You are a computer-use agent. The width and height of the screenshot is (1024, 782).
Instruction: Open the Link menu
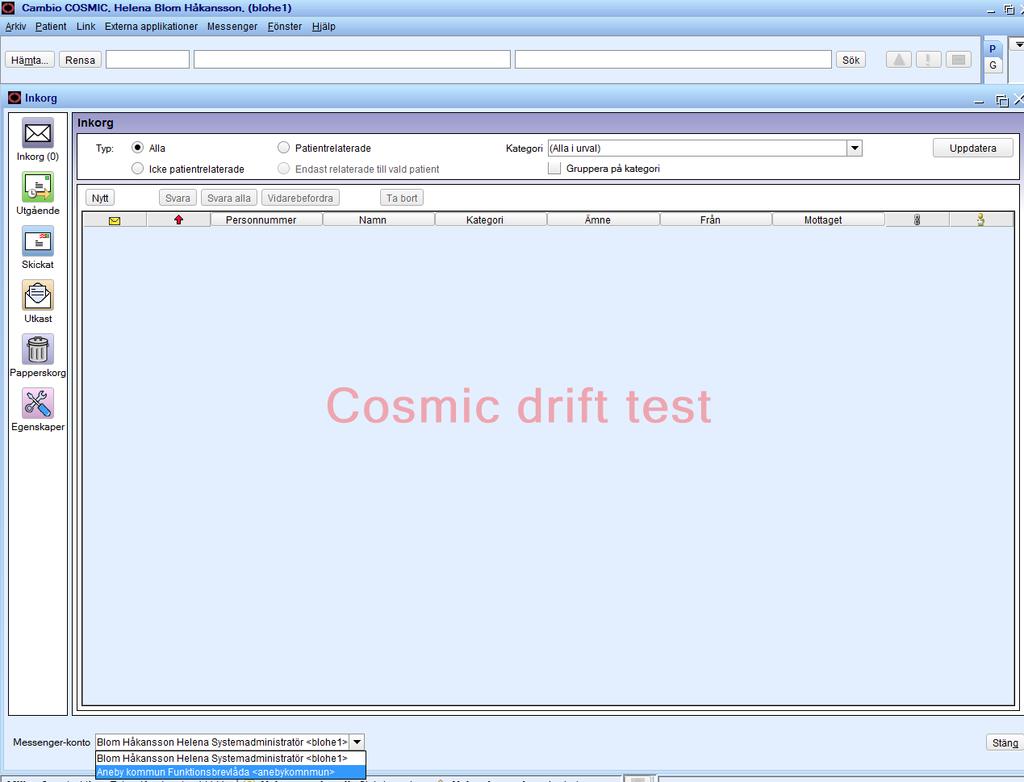tap(86, 26)
